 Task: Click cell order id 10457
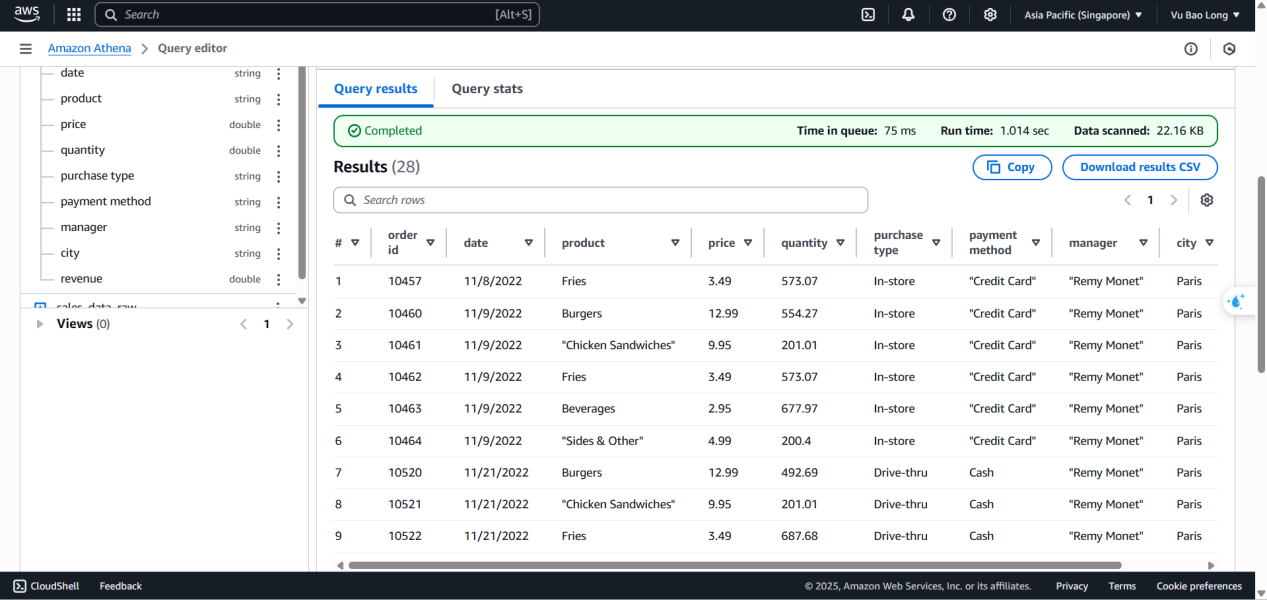[x=405, y=282]
